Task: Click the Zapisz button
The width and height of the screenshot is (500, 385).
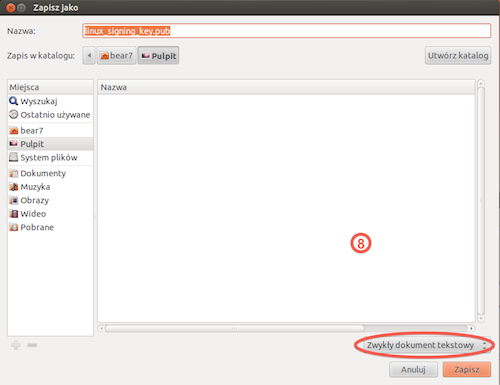Action: [467, 370]
